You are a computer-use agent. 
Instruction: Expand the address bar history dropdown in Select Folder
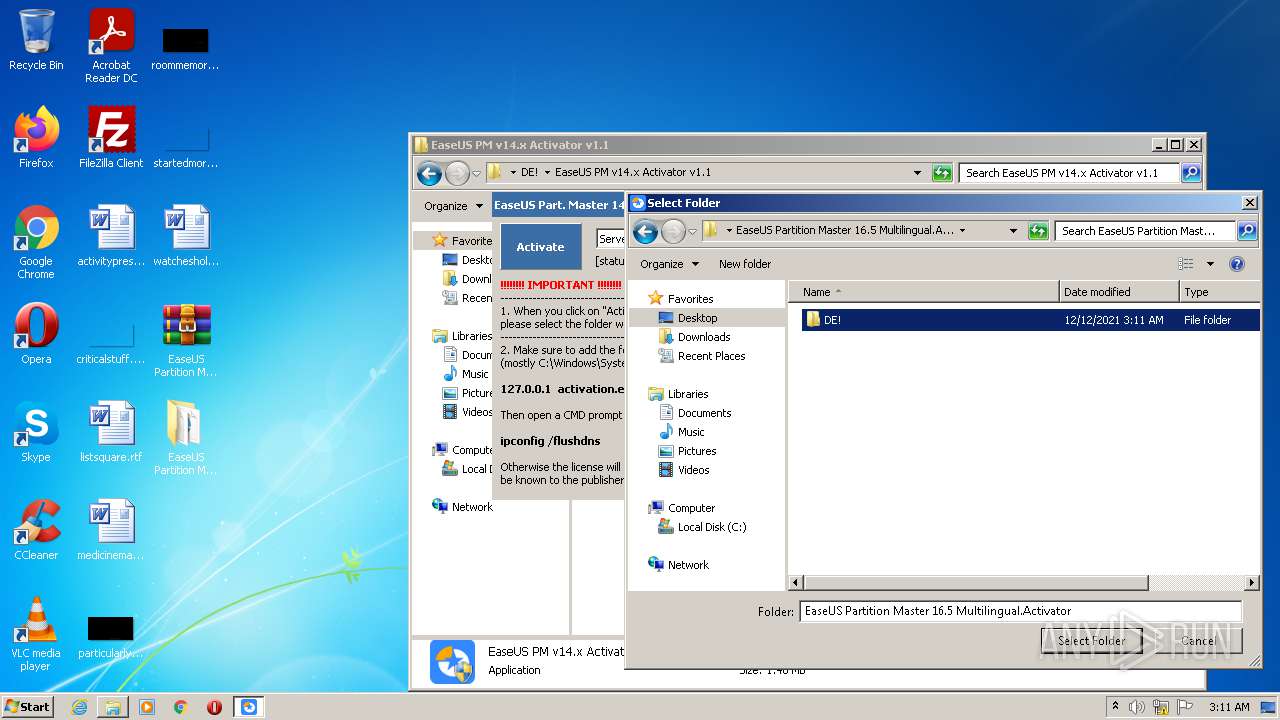[x=1013, y=231]
